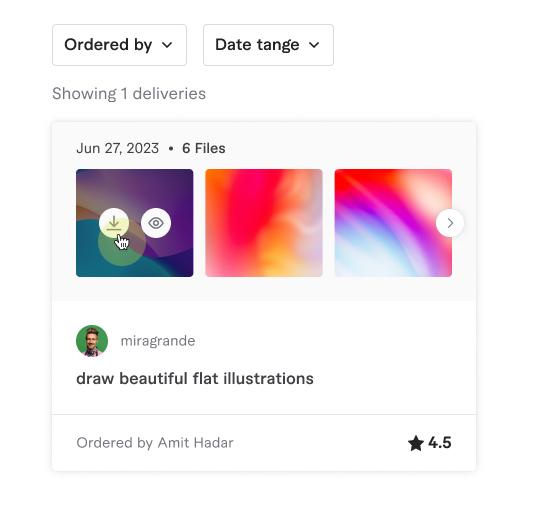Open the red-orange gradient thumbnail
The width and height of the screenshot is (534, 512).
264,223
